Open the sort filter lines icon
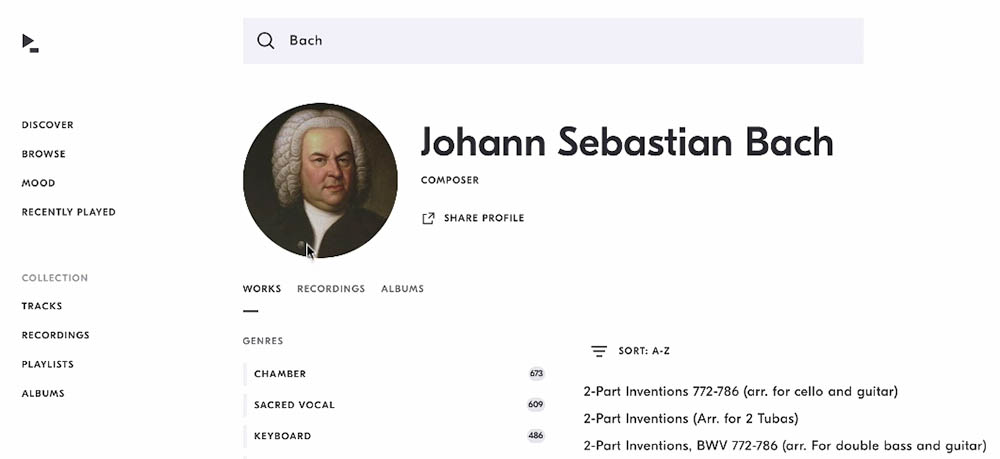This screenshot has width=1000, height=459. pyautogui.click(x=598, y=351)
